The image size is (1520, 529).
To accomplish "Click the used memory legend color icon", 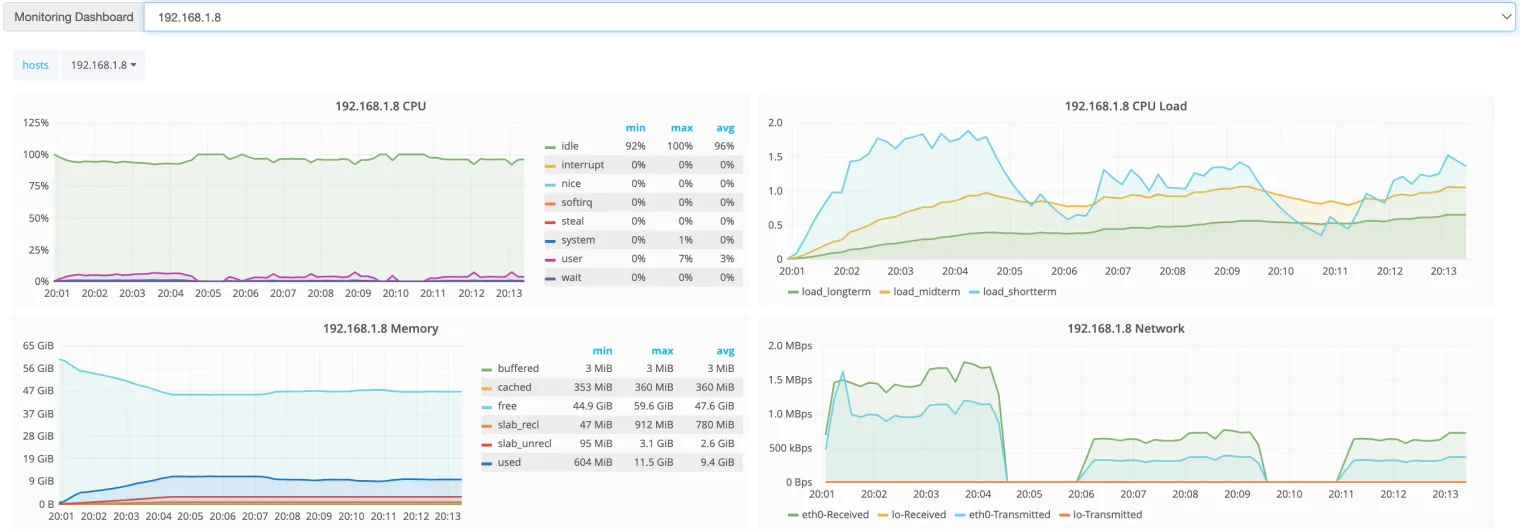I will (x=487, y=462).
